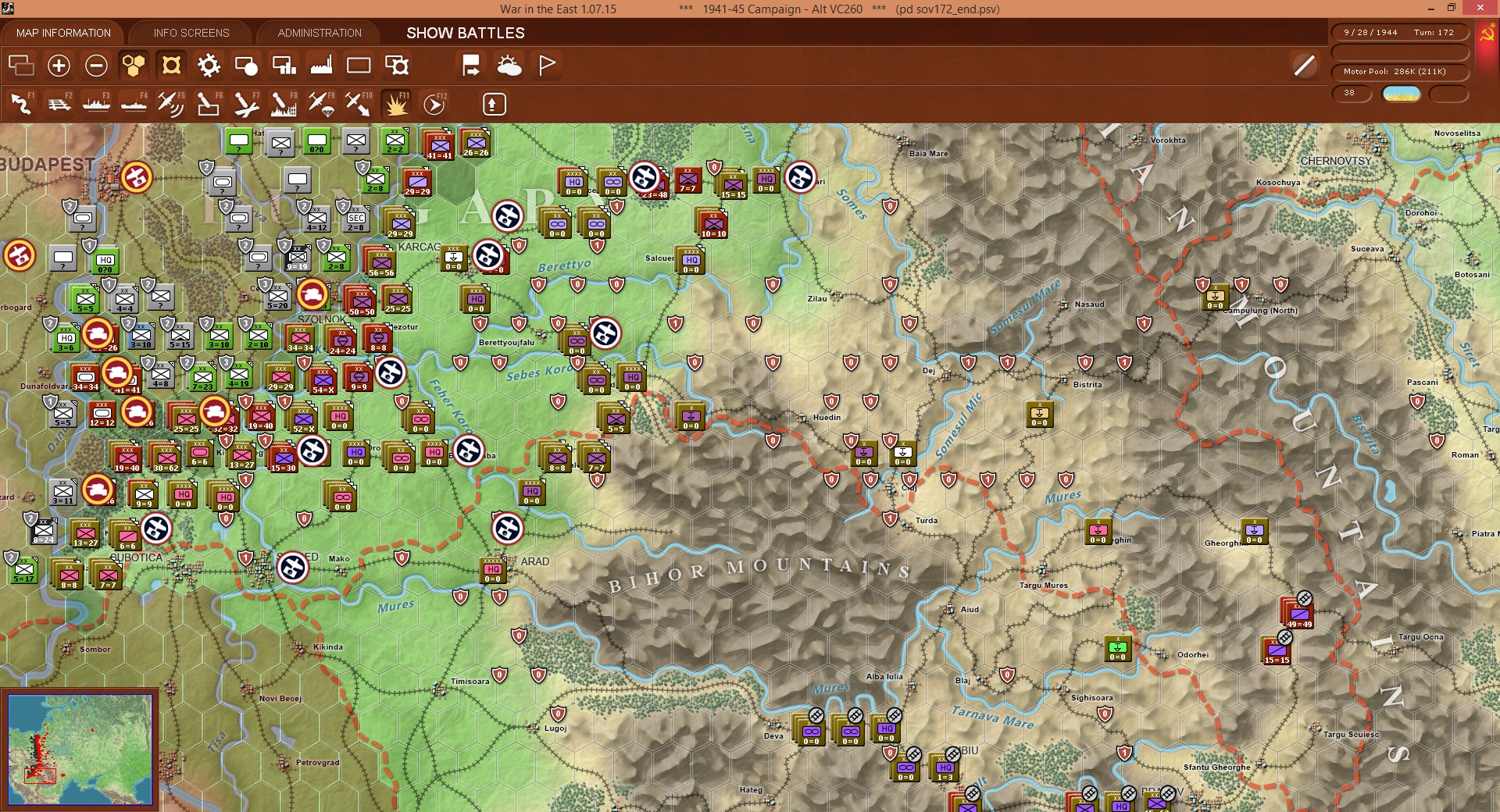The width and height of the screenshot is (1500, 812).
Task: Select air transport paradrop mode F9
Action: click(x=321, y=104)
